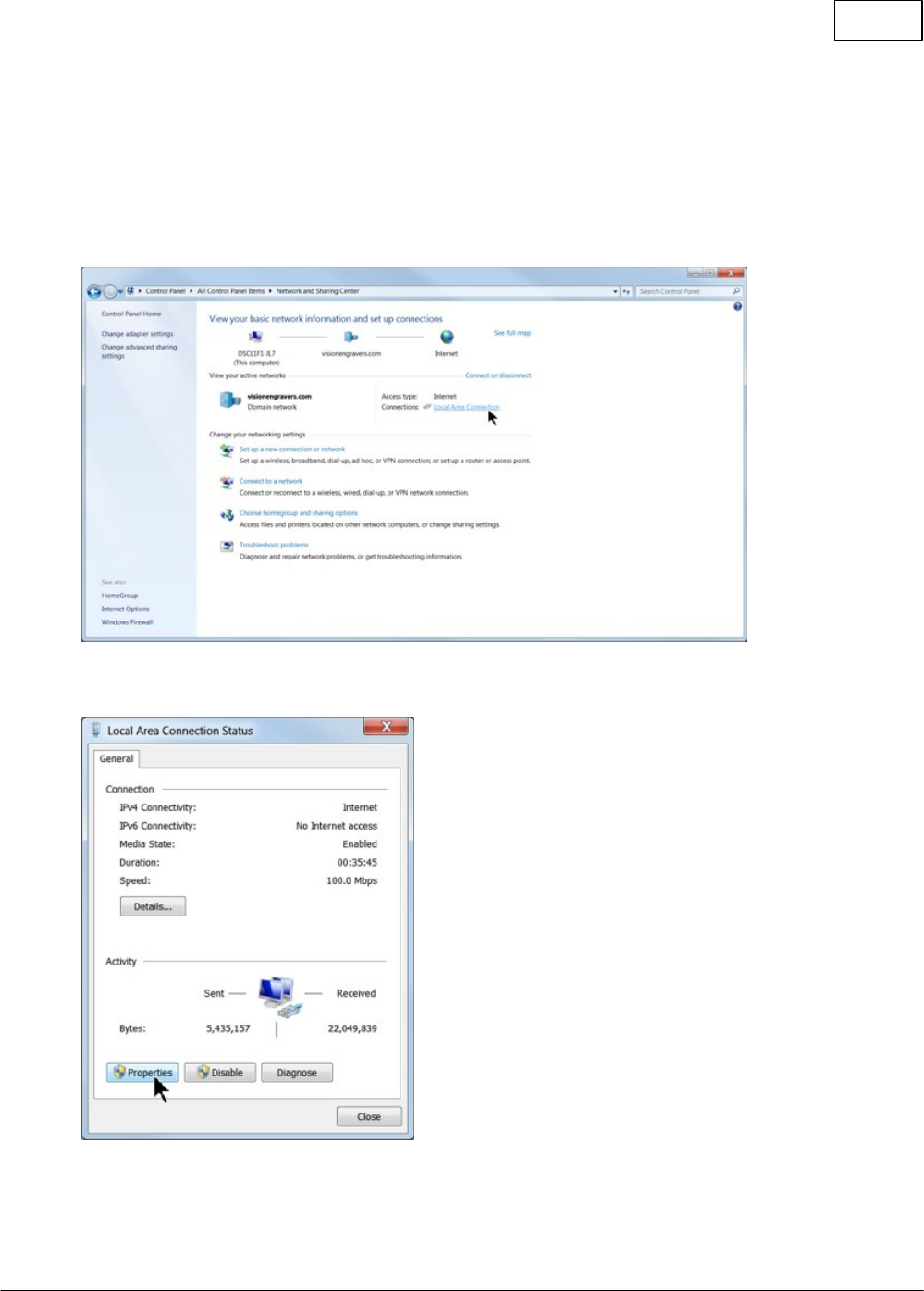
Task: Select the General tab
Action: 117,758
